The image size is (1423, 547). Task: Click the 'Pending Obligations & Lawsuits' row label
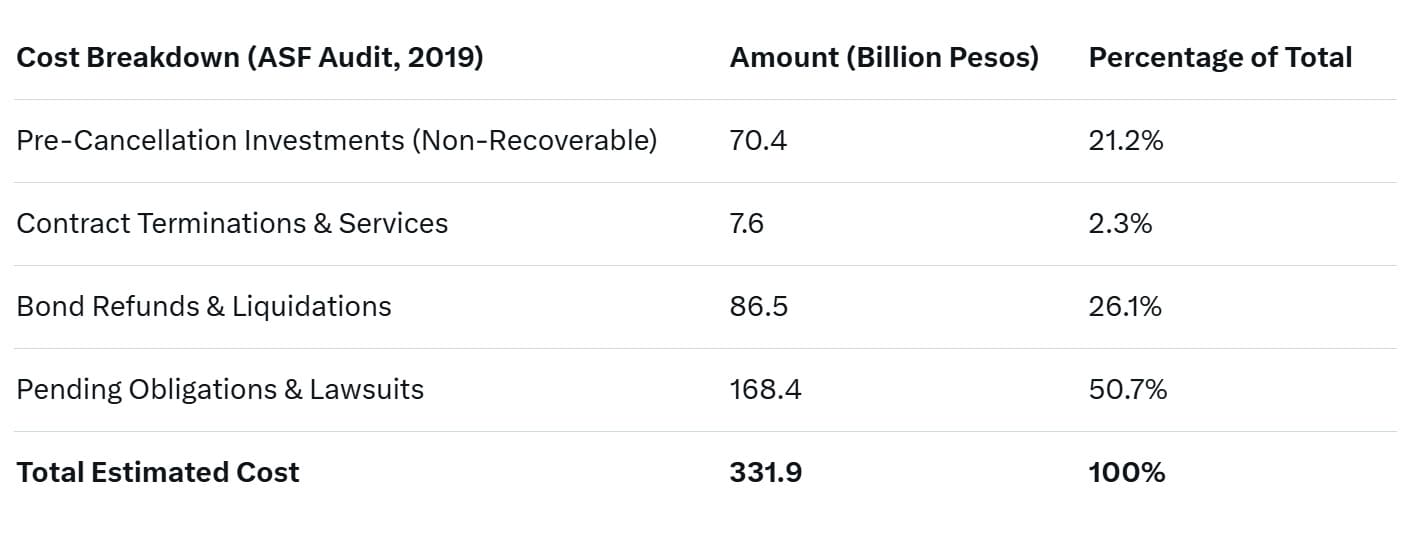point(220,390)
